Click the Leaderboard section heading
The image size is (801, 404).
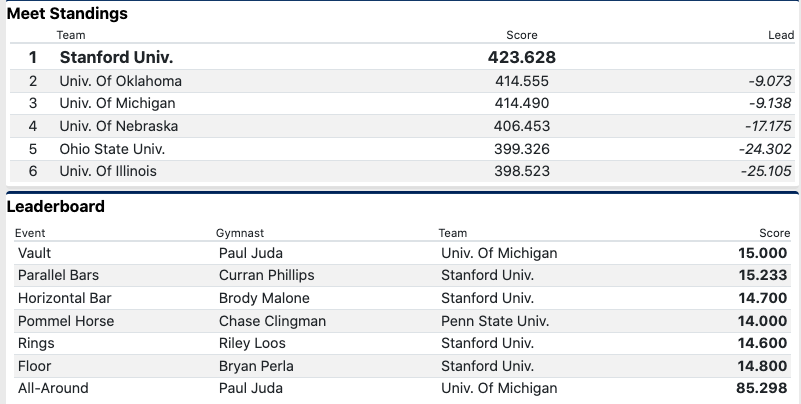point(56,206)
